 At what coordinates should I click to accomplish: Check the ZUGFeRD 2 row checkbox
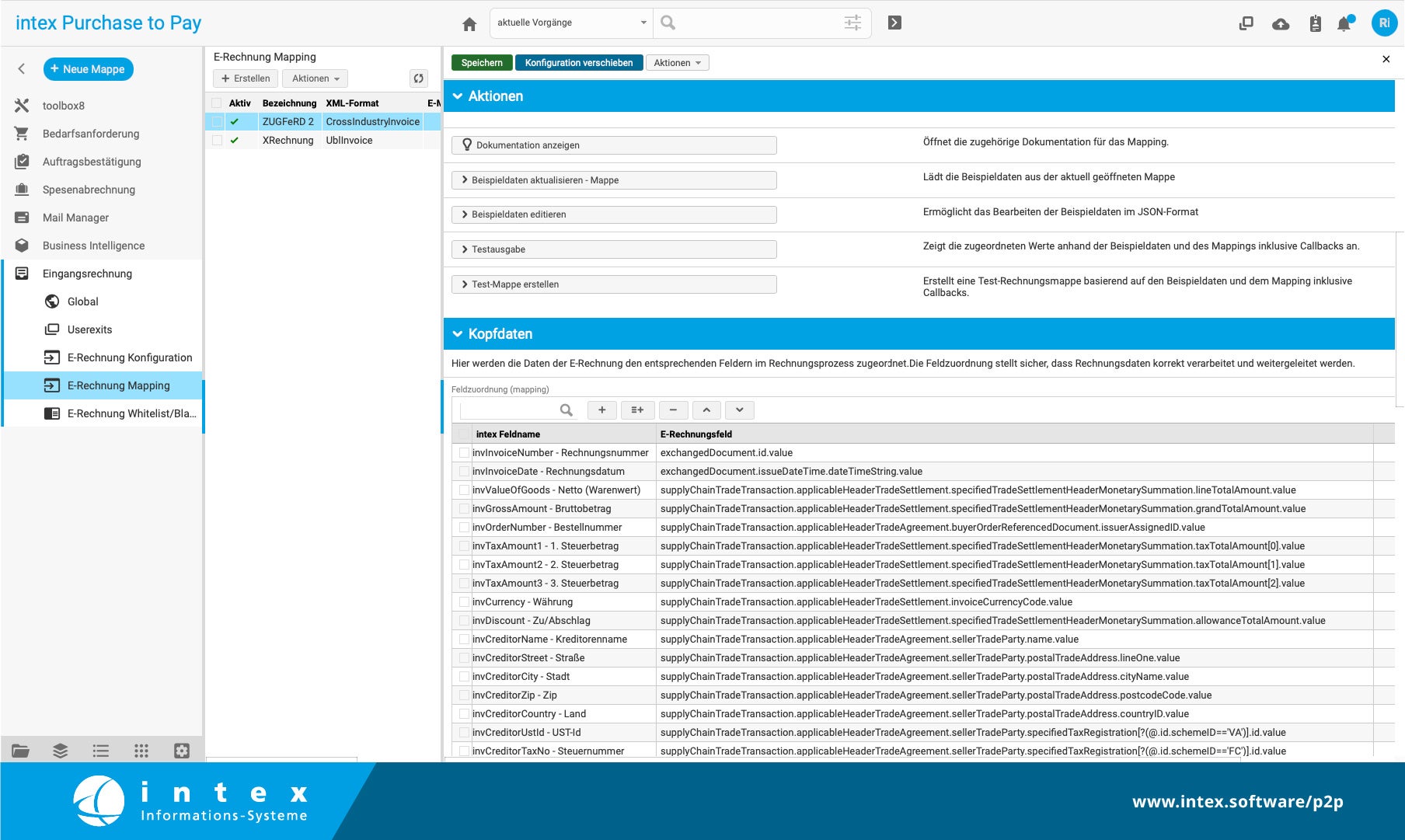click(217, 122)
